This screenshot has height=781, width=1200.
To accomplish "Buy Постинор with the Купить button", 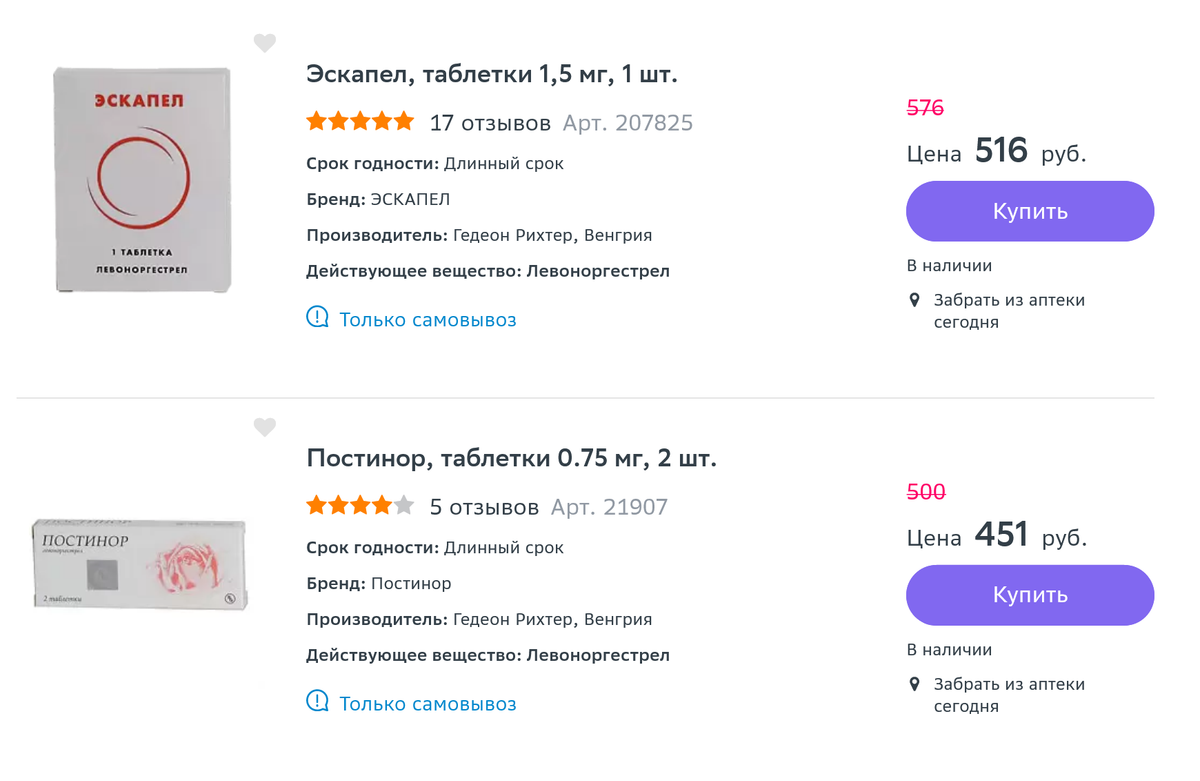I will pyautogui.click(x=1030, y=595).
